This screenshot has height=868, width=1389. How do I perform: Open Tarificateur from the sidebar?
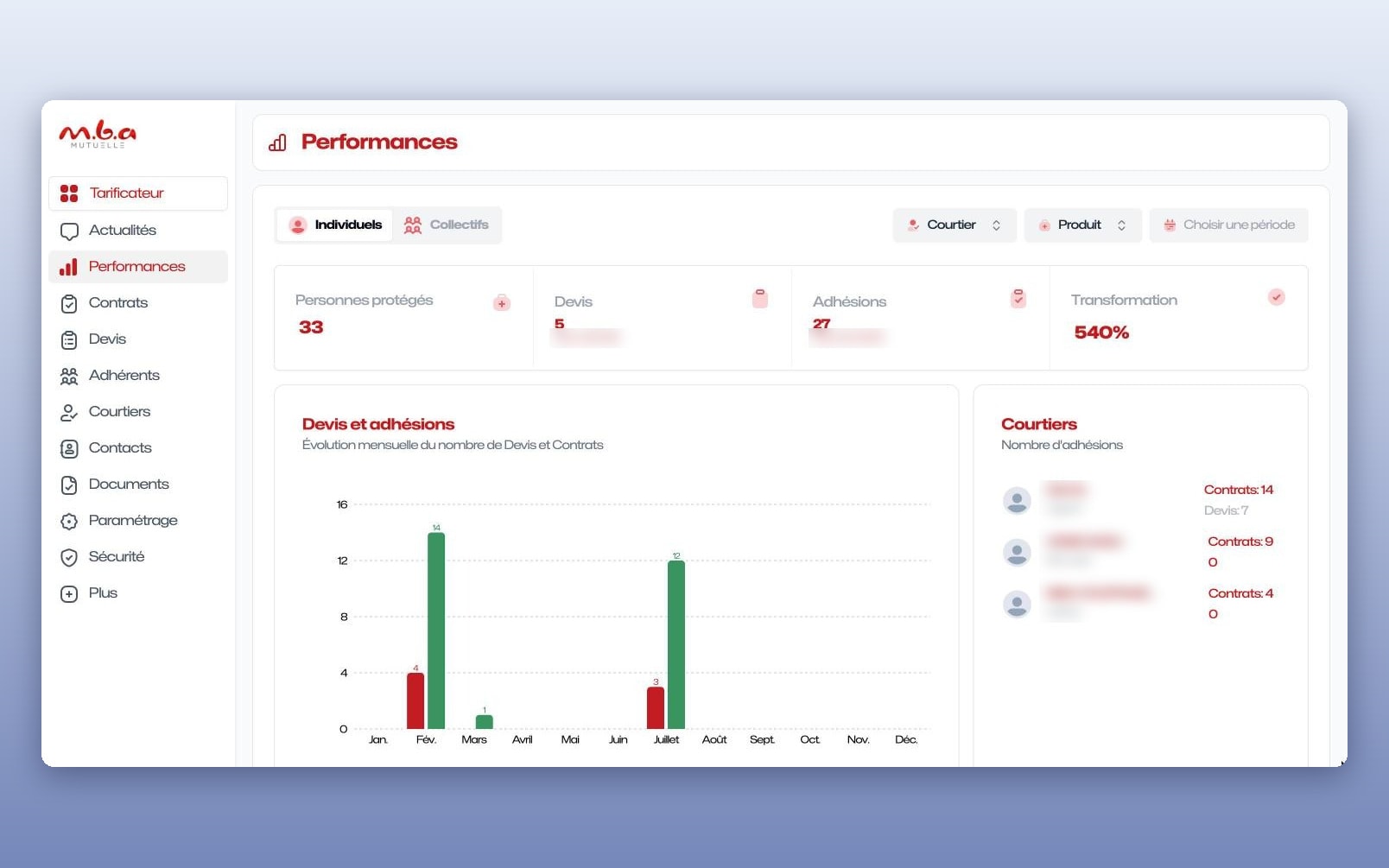coord(138,193)
